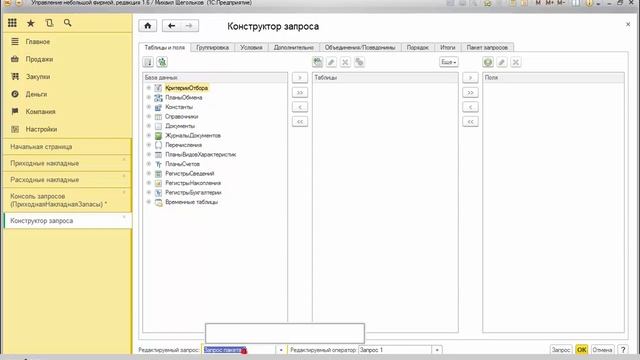
Task: Click first icon above База данных panel
Action: pos(148,62)
